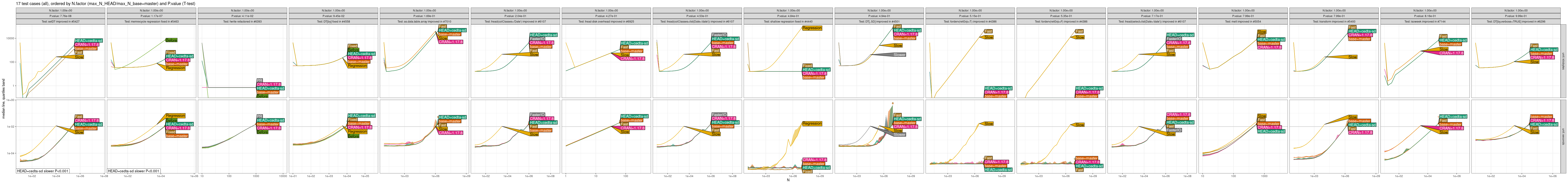Click 'P.value: 7.76e-08' strip in first panel
The width and height of the screenshot is (1568, 184).
point(60,16)
